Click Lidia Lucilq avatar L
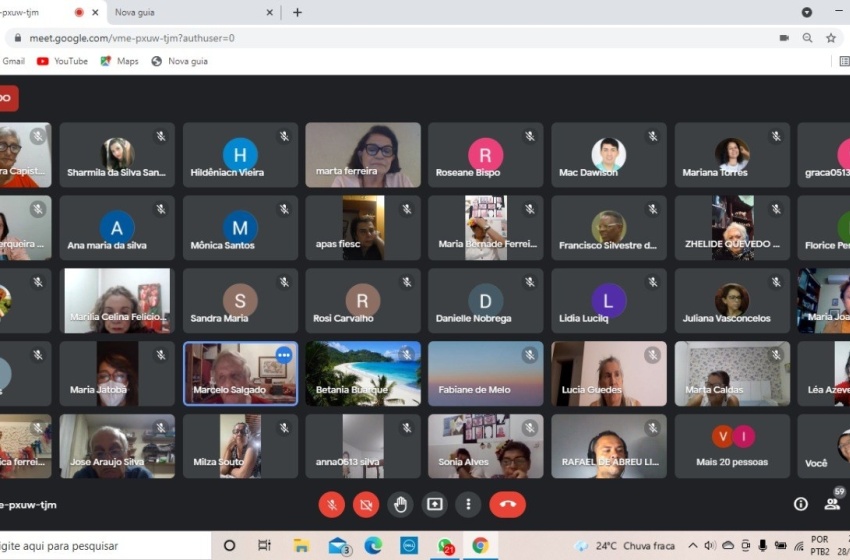This screenshot has height=560, width=850. 608,300
